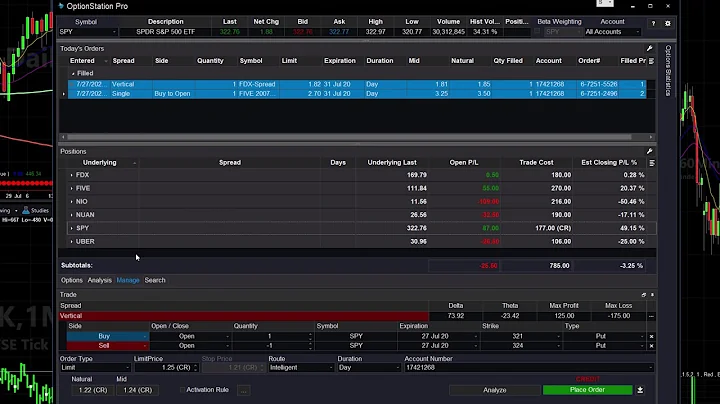Select the FIVE Buy to Open order row

coord(357,94)
